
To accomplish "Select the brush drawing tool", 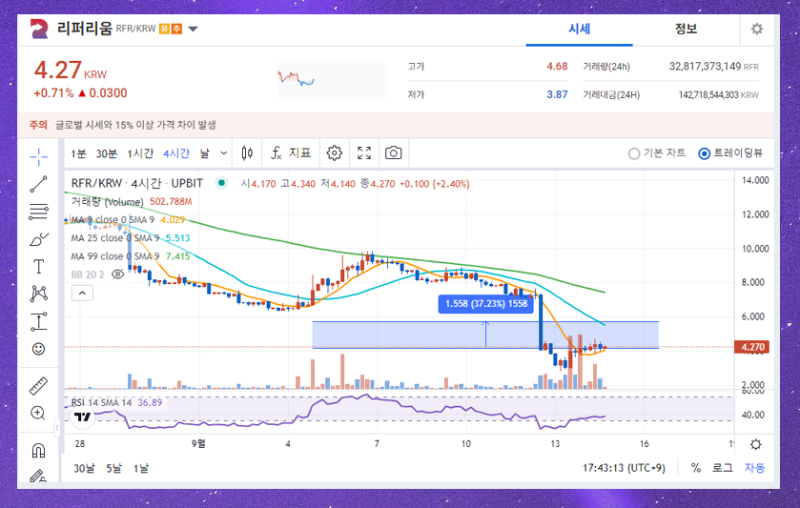I will coord(38,239).
